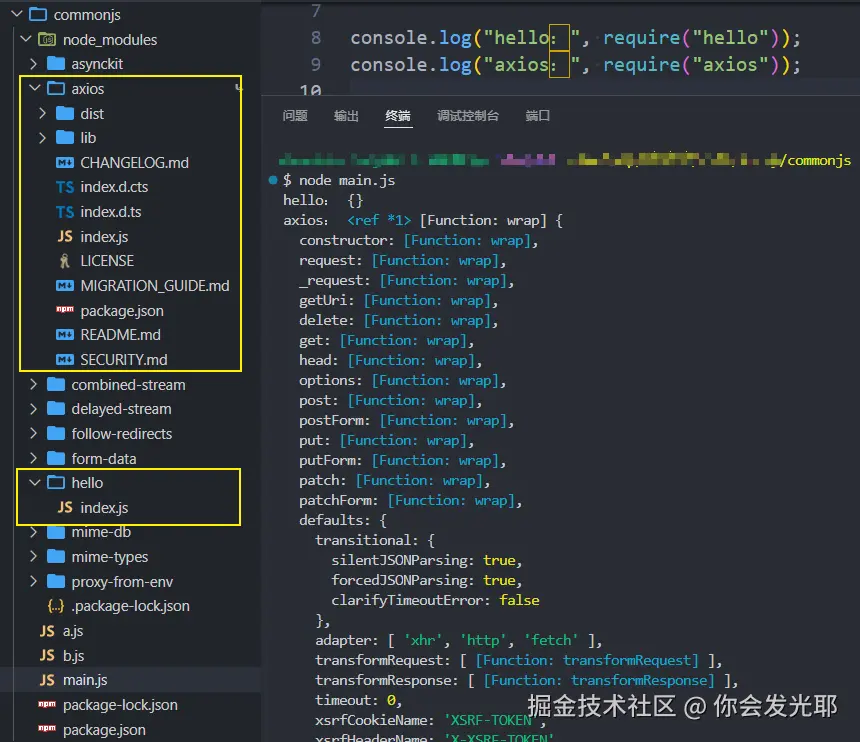Click the LICENSE file certificate icon
This screenshot has height=742, width=860.
(x=65, y=261)
